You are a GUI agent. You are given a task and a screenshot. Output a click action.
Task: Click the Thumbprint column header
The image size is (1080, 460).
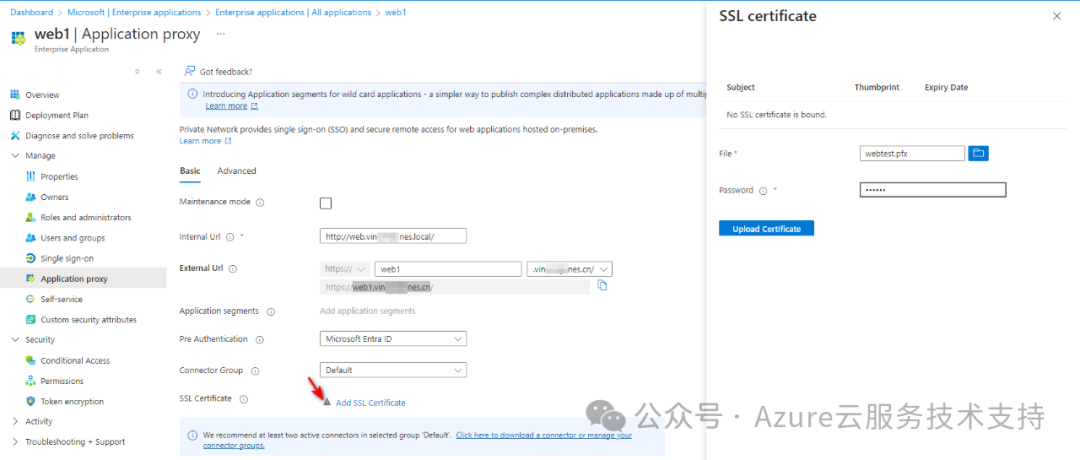877,87
